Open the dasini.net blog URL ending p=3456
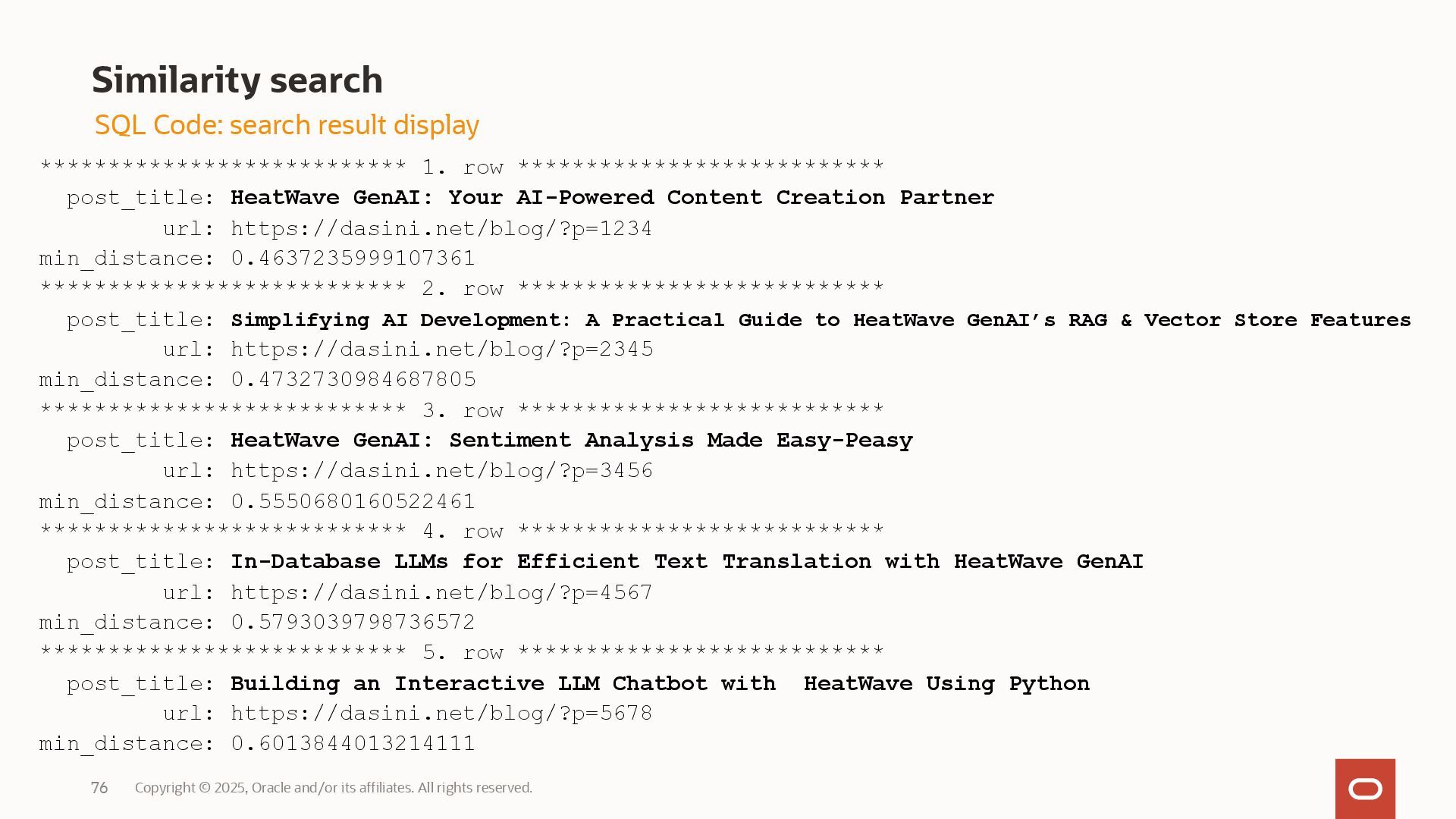This screenshot has width=1456, height=819. coord(441,471)
